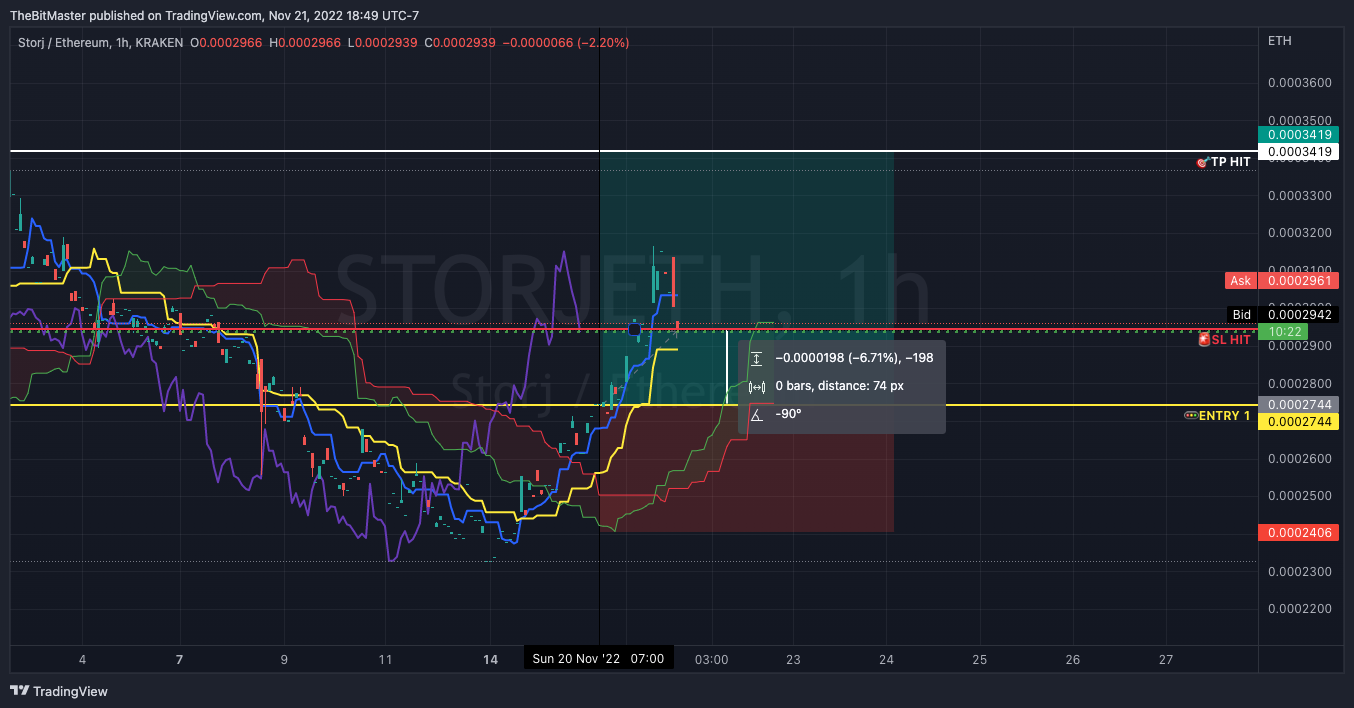Click the TP HIT target icon label
Viewport: 1354px width, 708px height.
click(x=1223, y=162)
